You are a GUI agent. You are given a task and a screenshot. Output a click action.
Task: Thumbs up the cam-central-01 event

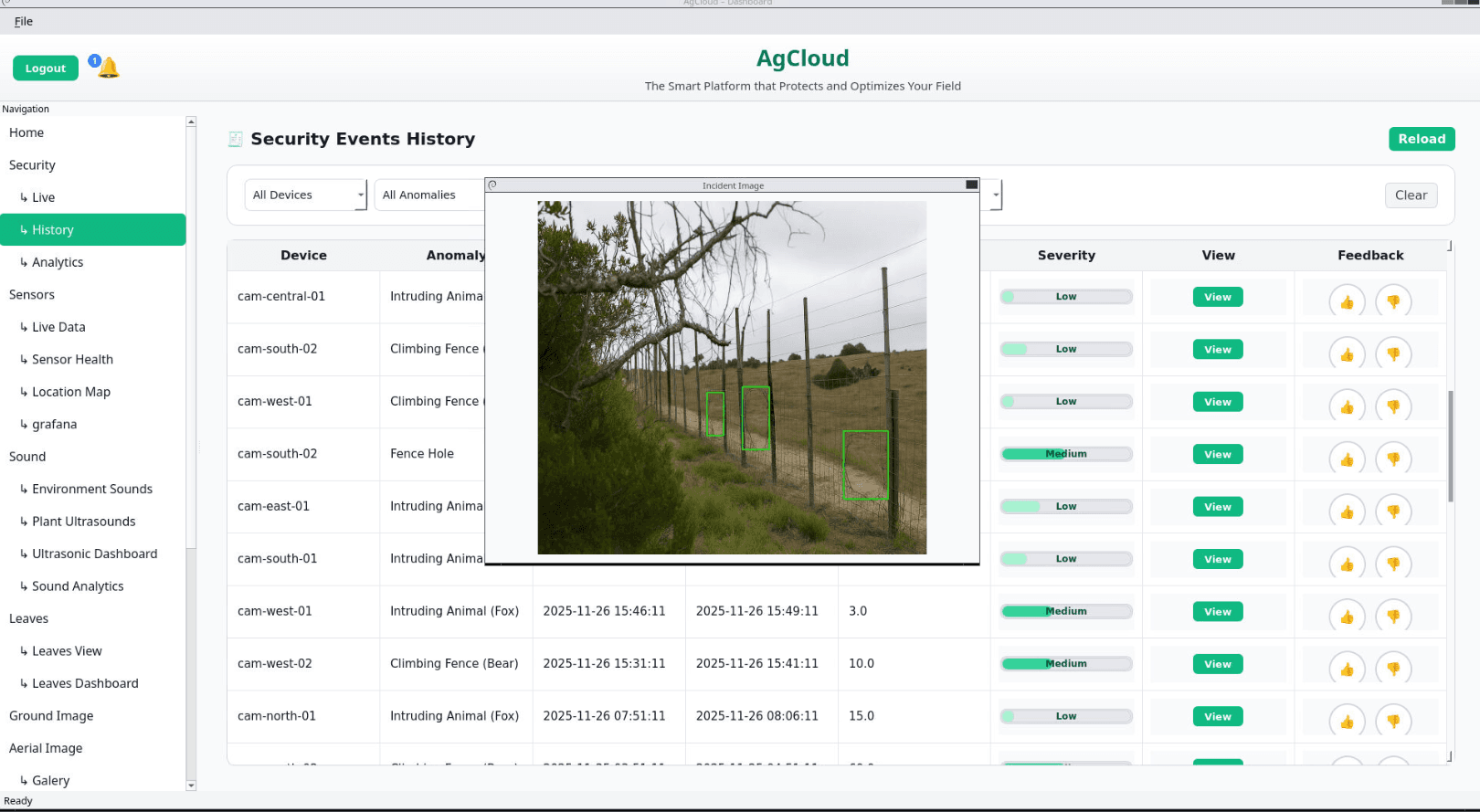pos(1347,301)
